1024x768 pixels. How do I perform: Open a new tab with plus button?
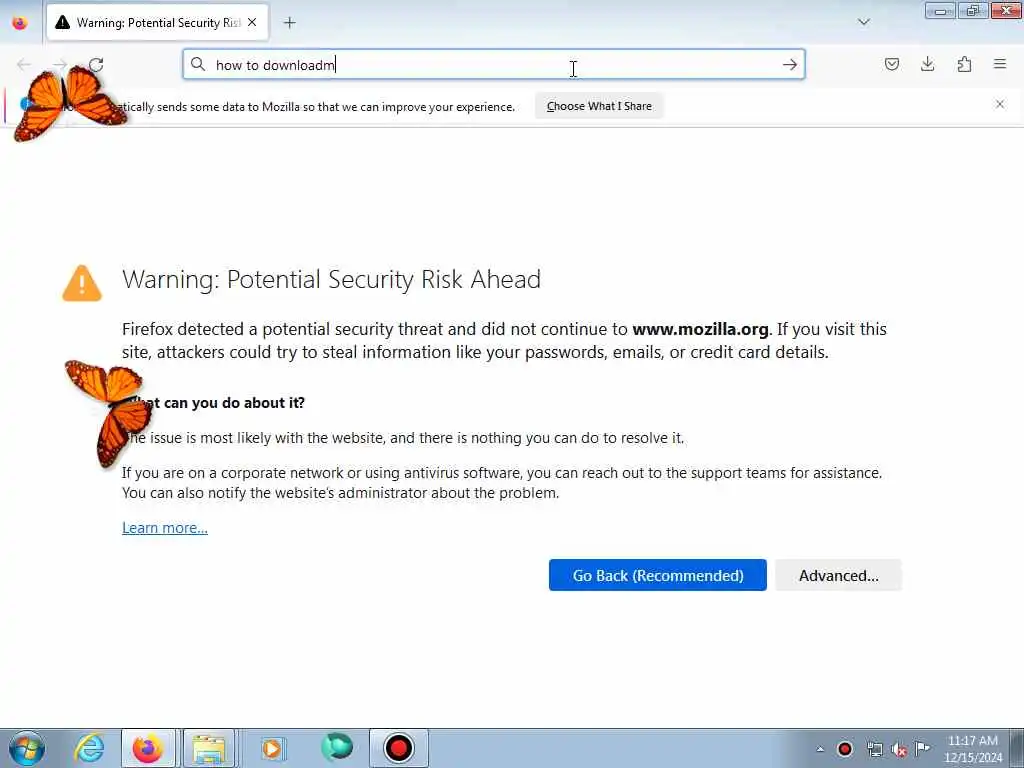(290, 23)
